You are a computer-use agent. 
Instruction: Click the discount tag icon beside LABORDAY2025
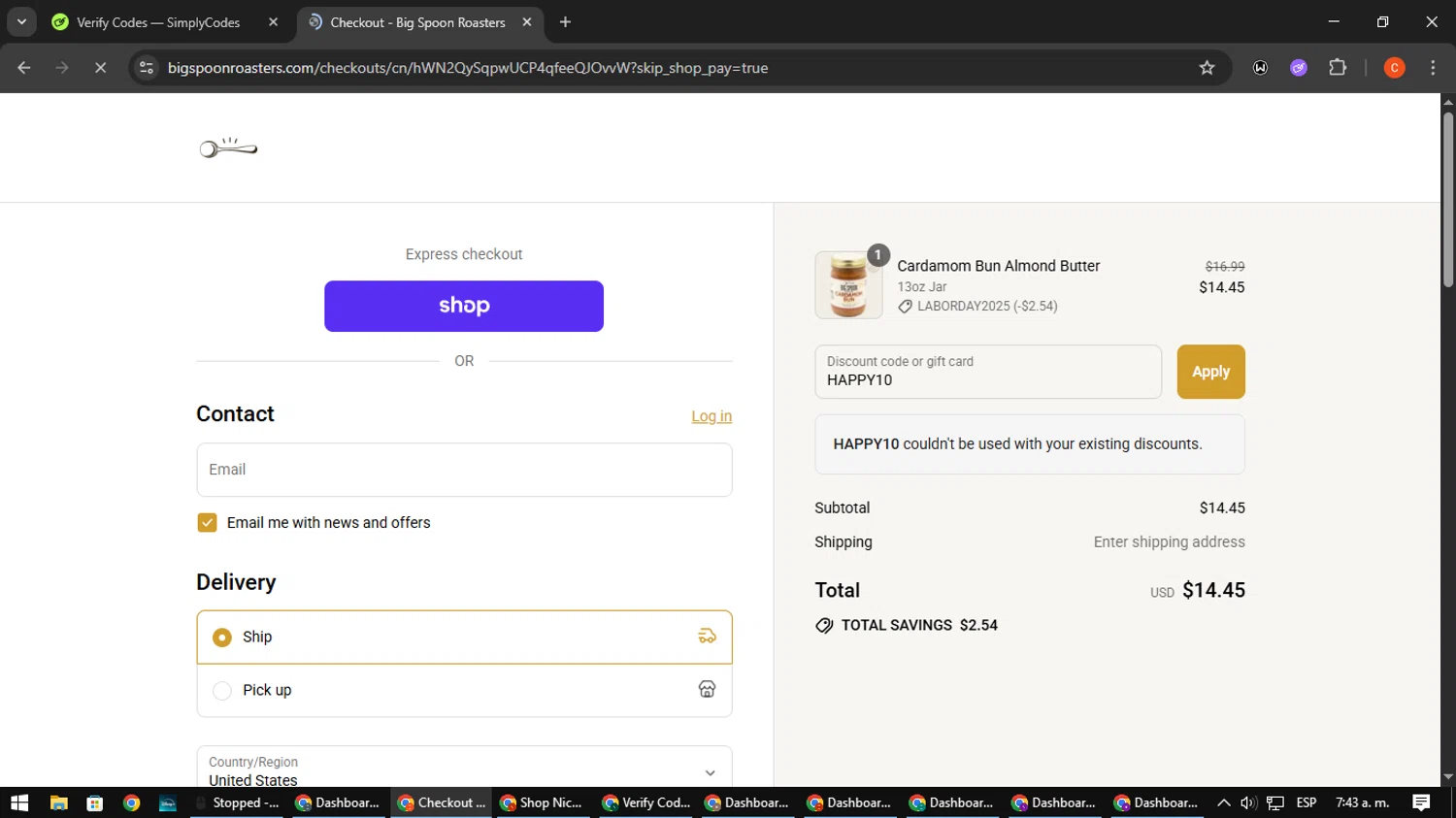905,307
